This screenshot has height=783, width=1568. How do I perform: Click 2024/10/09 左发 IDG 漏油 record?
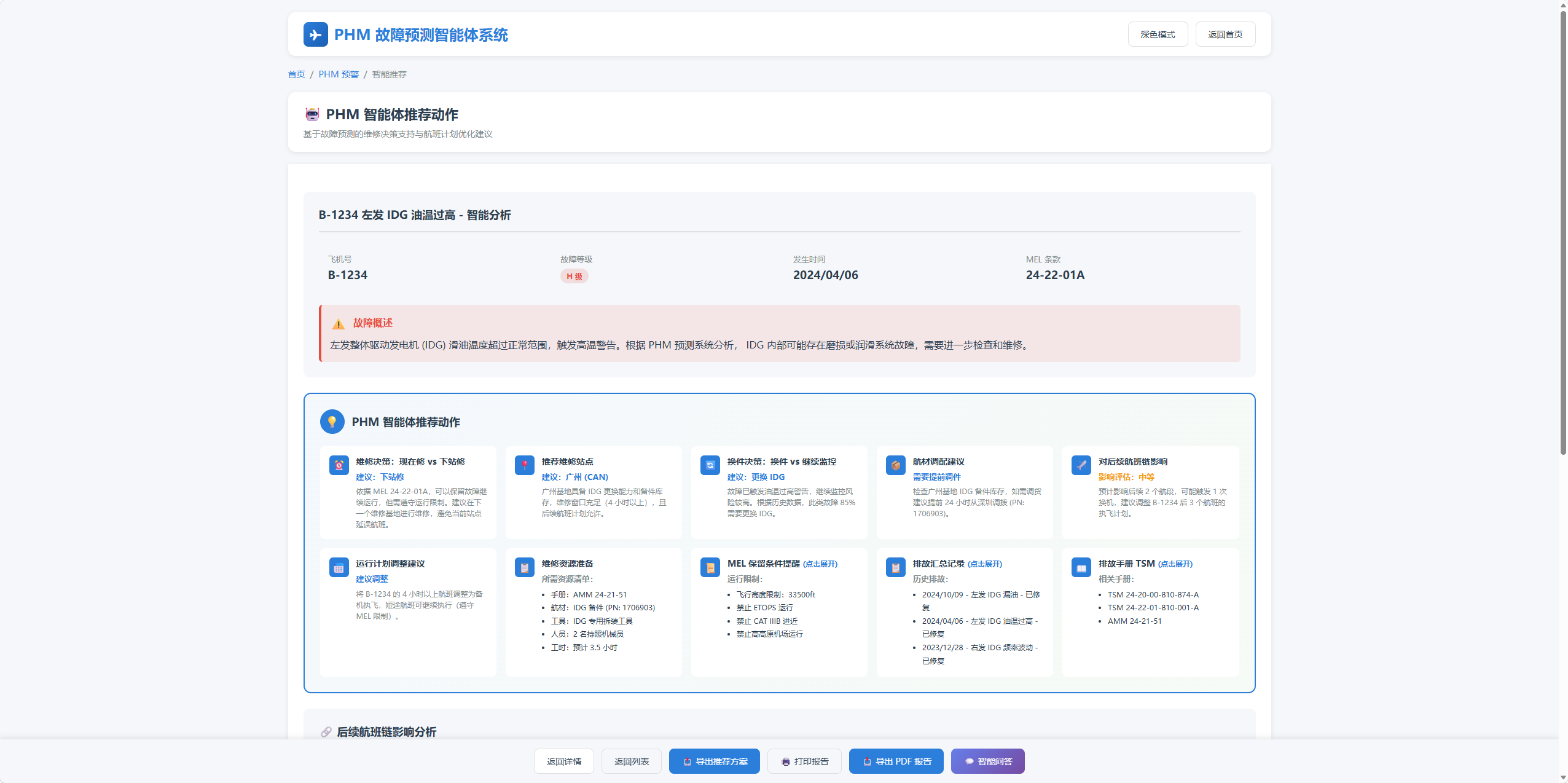(x=981, y=601)
